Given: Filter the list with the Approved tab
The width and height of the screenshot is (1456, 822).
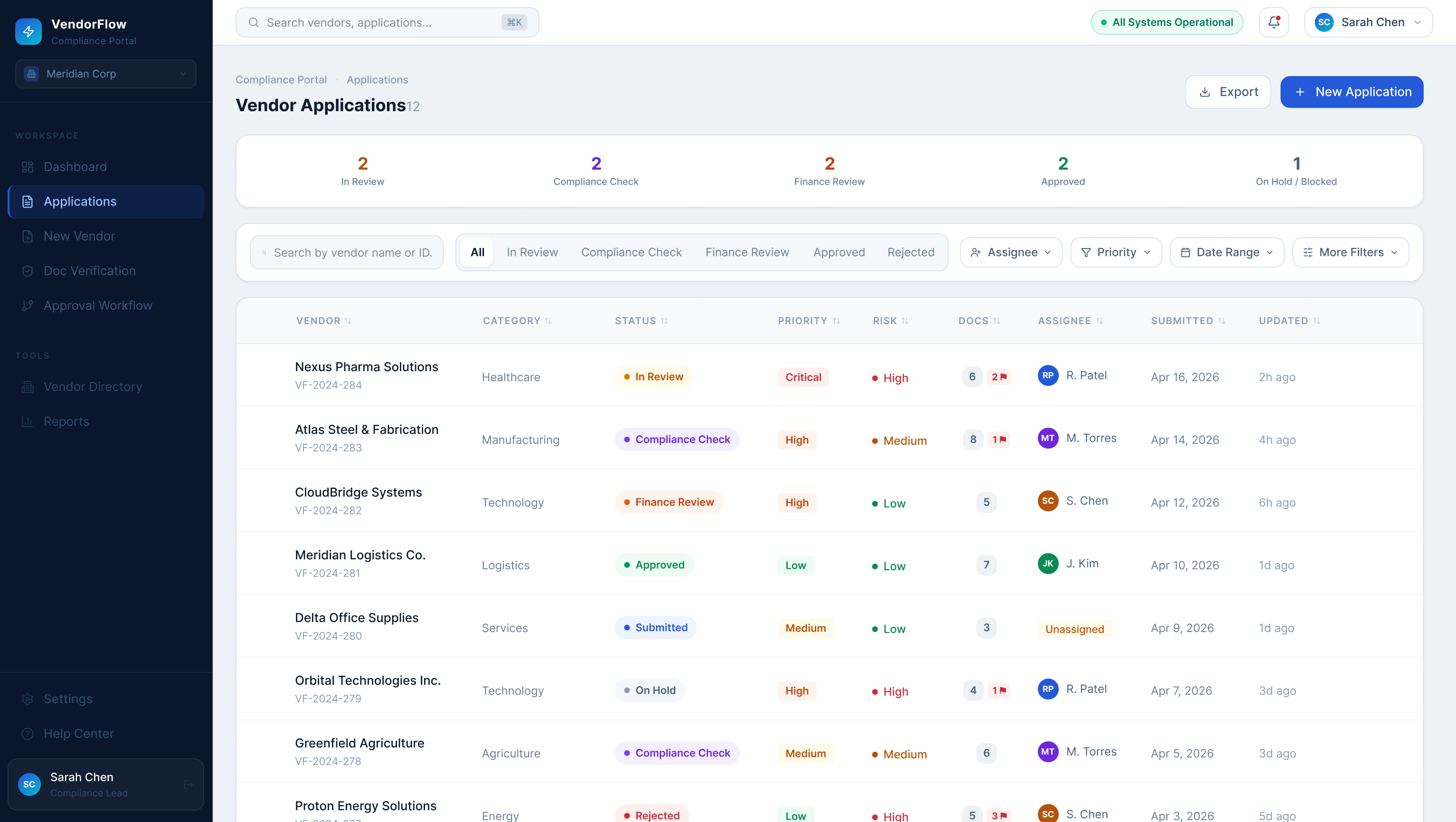Looking at the screenshot, I should tap(839, 252).
